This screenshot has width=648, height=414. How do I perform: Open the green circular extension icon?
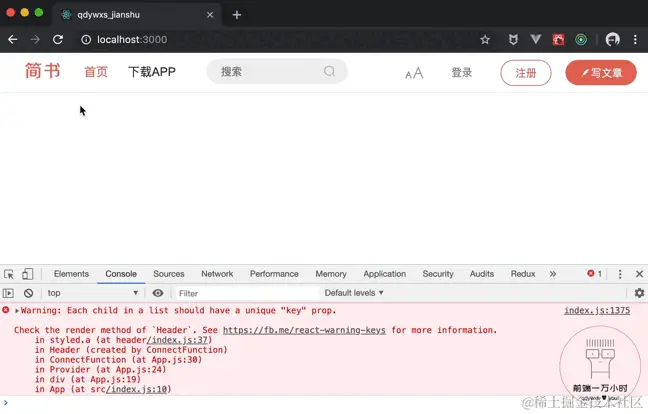[581, 40]
